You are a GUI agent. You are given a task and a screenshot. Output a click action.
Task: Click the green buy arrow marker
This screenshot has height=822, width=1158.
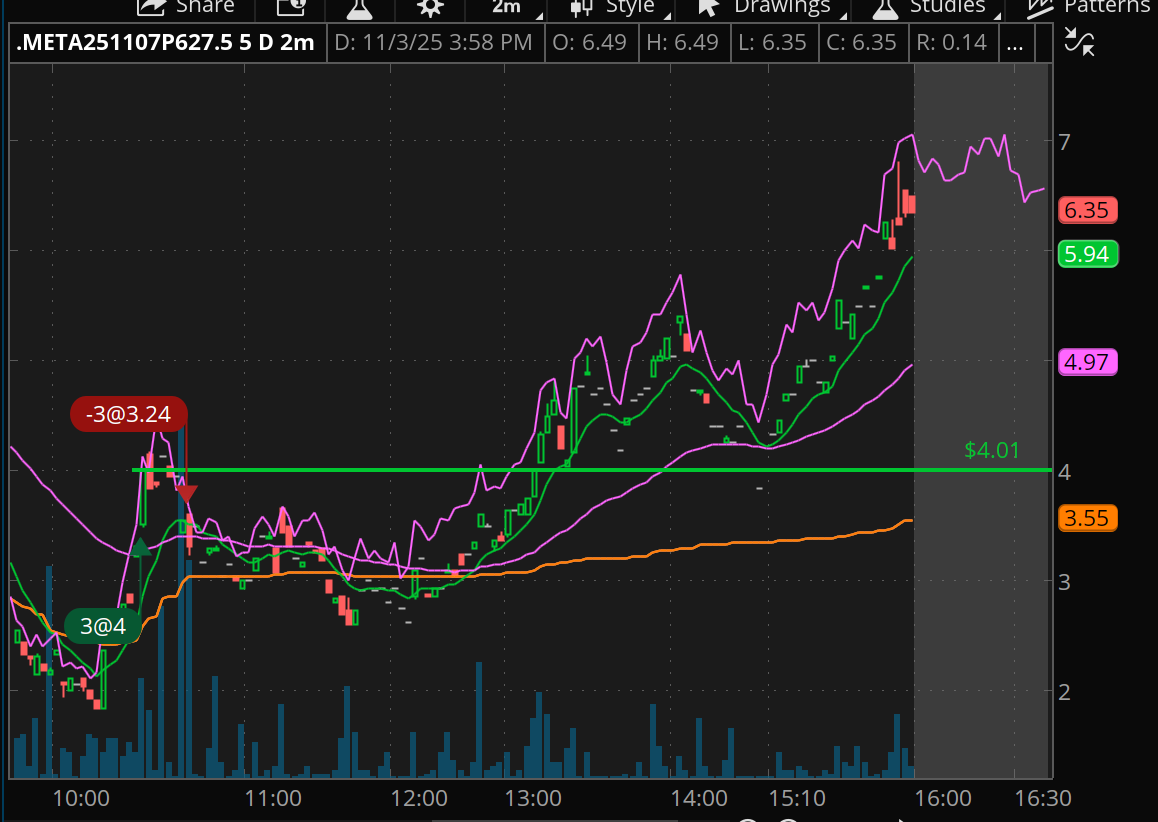(140, 547)
